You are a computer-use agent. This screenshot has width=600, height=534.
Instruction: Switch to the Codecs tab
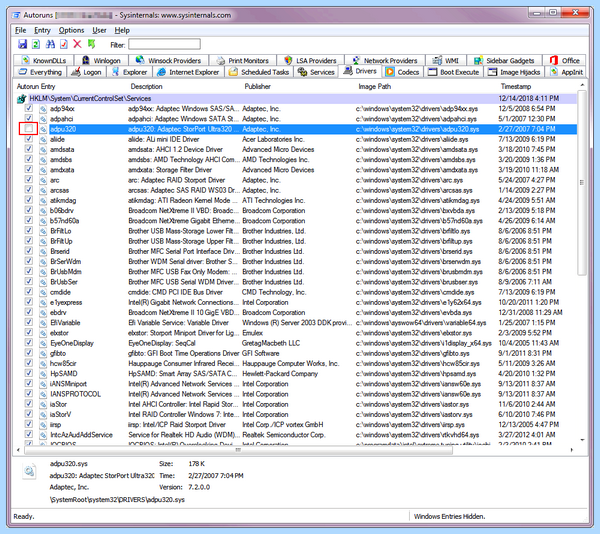point(402,72)
